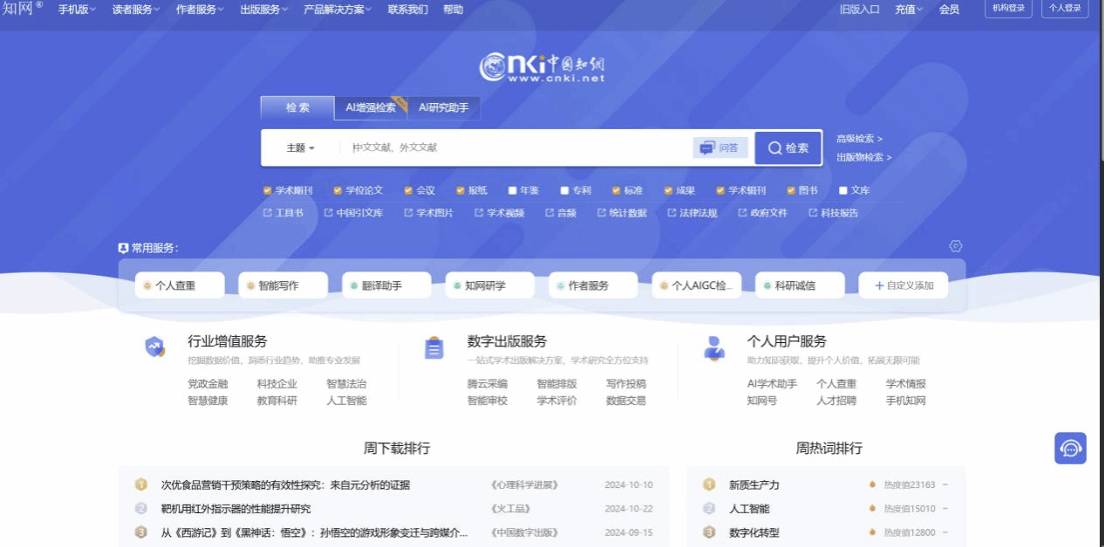
Task: Expand the 产品解决方案 menu
Action: [339, 10]
